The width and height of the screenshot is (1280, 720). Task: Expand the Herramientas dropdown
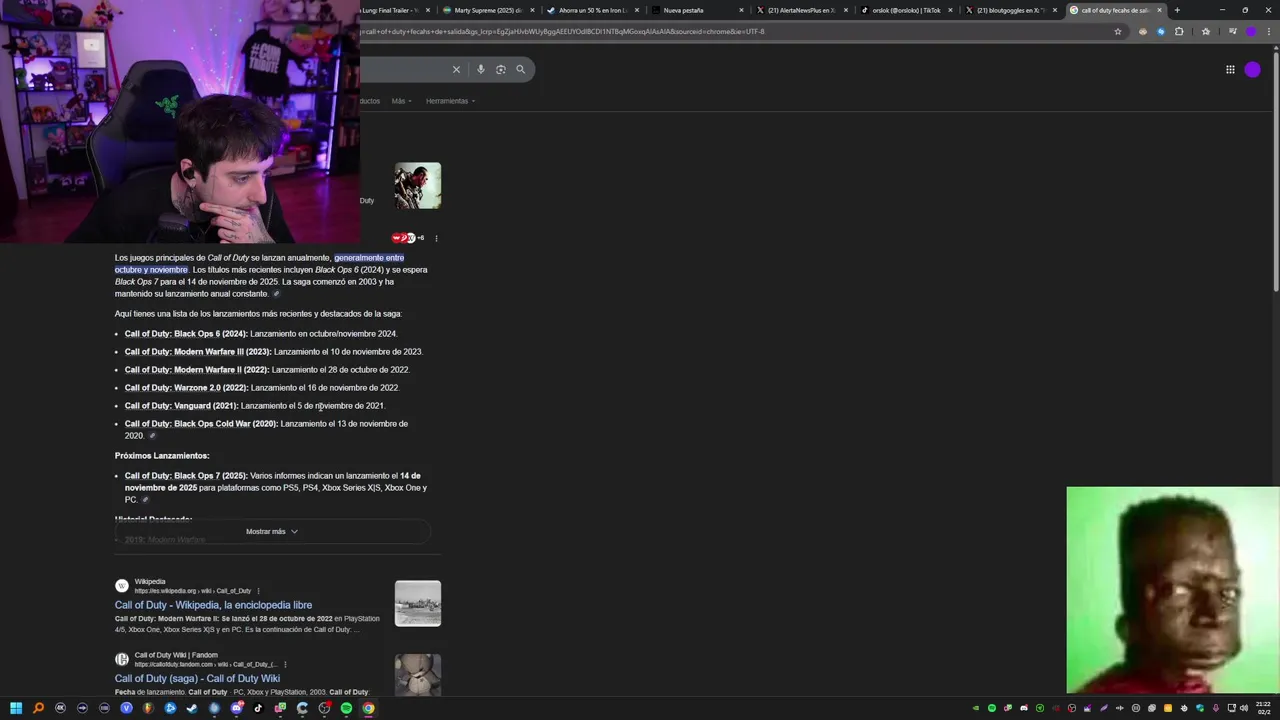coord(450,101)
